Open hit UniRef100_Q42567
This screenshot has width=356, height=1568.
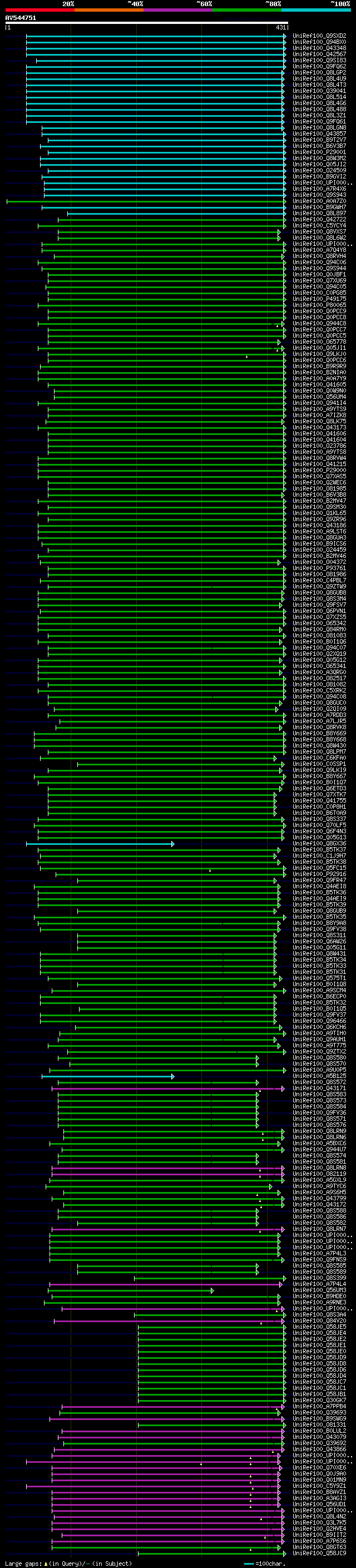(x=319, y=54)
